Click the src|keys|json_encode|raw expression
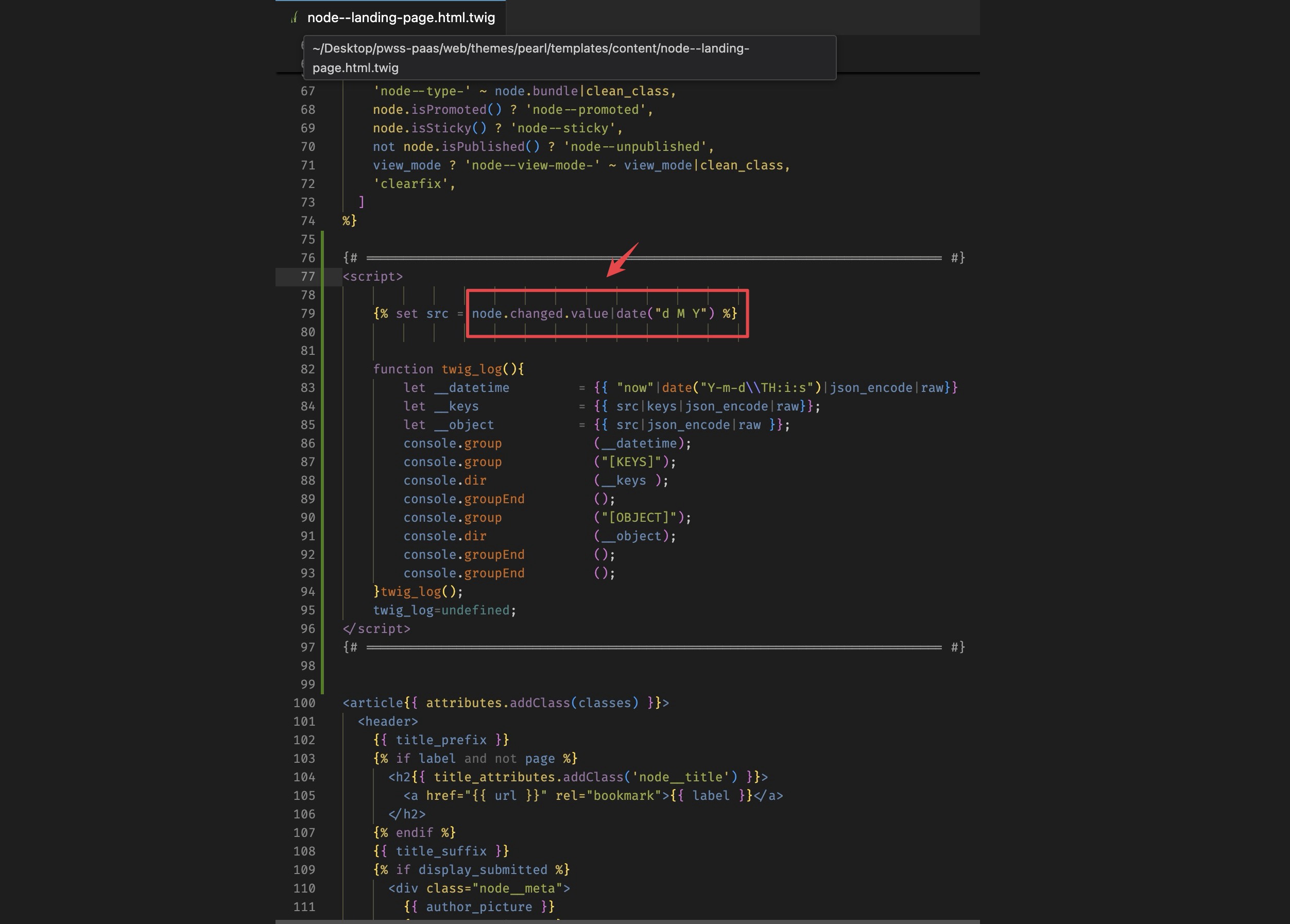The height and width of the screenshot is (924, 1290). [708, 406]
